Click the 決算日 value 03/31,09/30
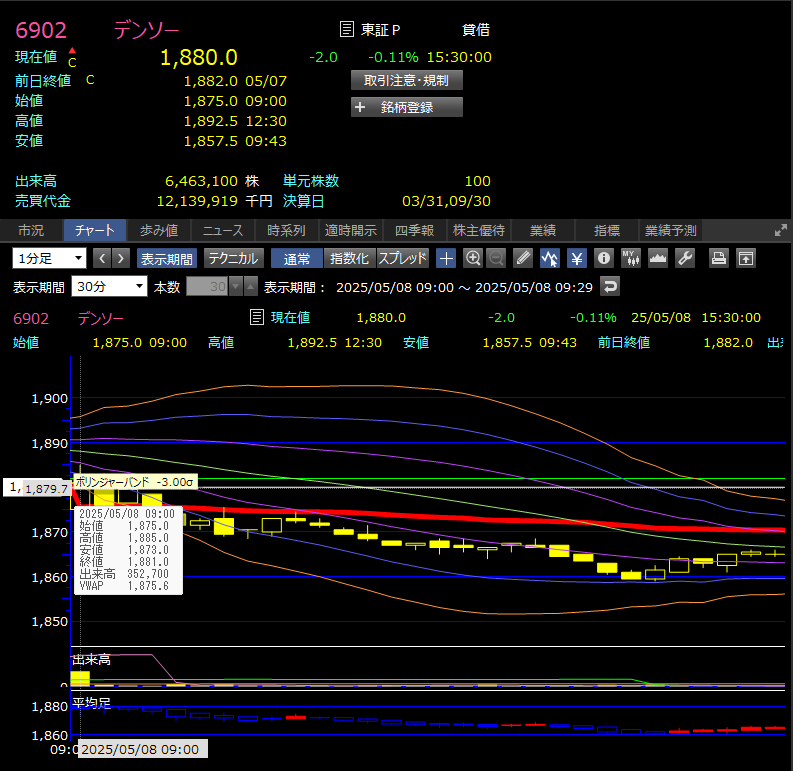The height and width of the screenshot is (771, 793). [x=446, y=201]
